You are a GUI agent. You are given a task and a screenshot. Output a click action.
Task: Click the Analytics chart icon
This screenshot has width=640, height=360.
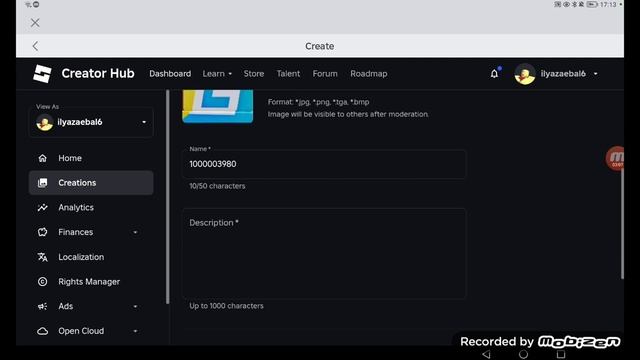point(42,207)
